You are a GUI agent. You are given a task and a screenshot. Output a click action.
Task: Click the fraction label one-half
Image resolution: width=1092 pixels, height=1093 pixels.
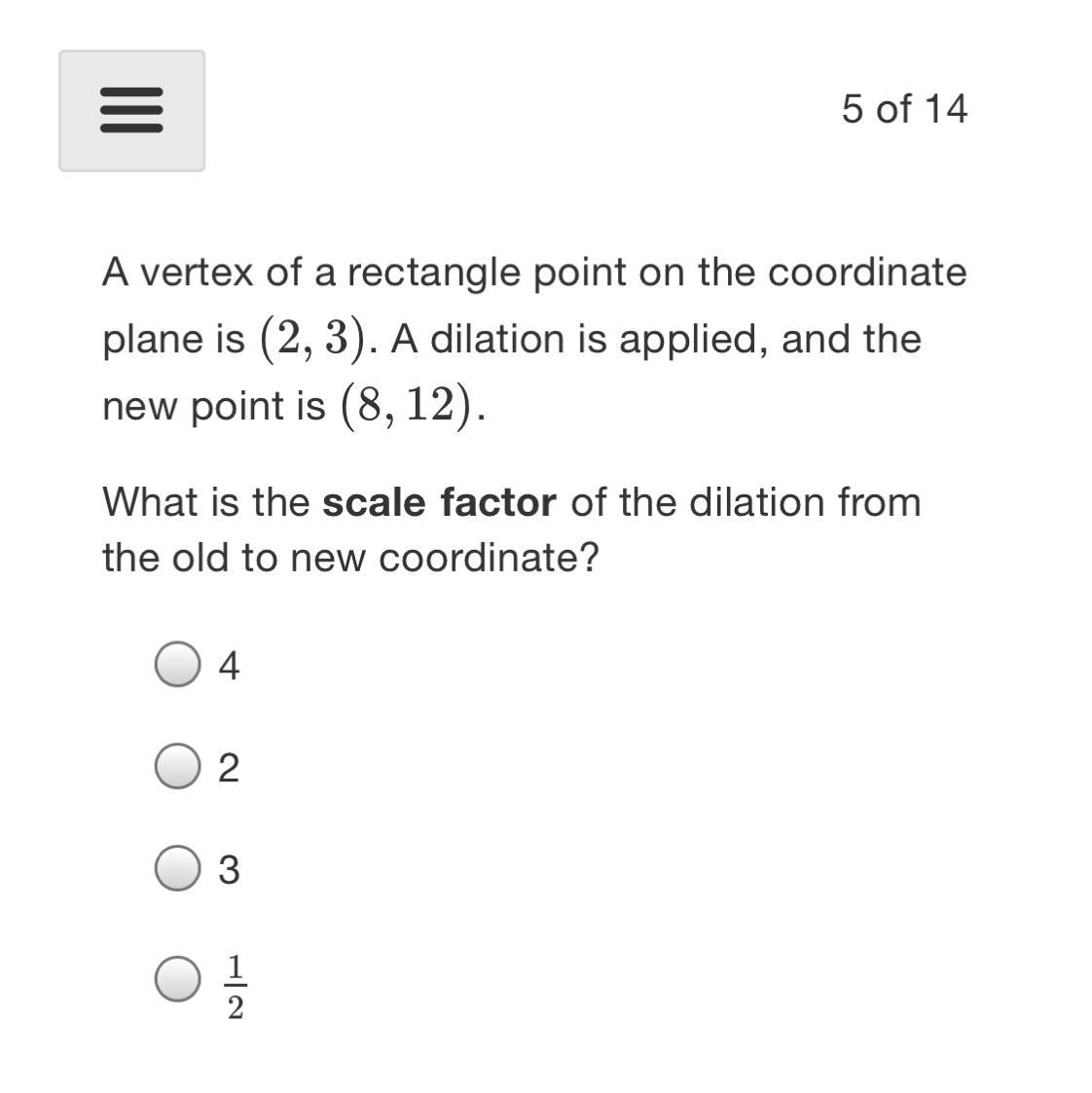point(236,986)
